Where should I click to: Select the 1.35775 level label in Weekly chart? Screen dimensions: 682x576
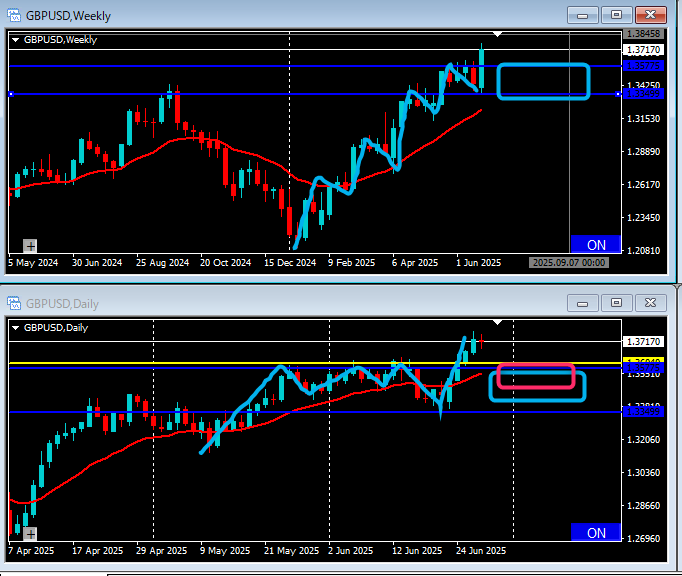point(644,66)
